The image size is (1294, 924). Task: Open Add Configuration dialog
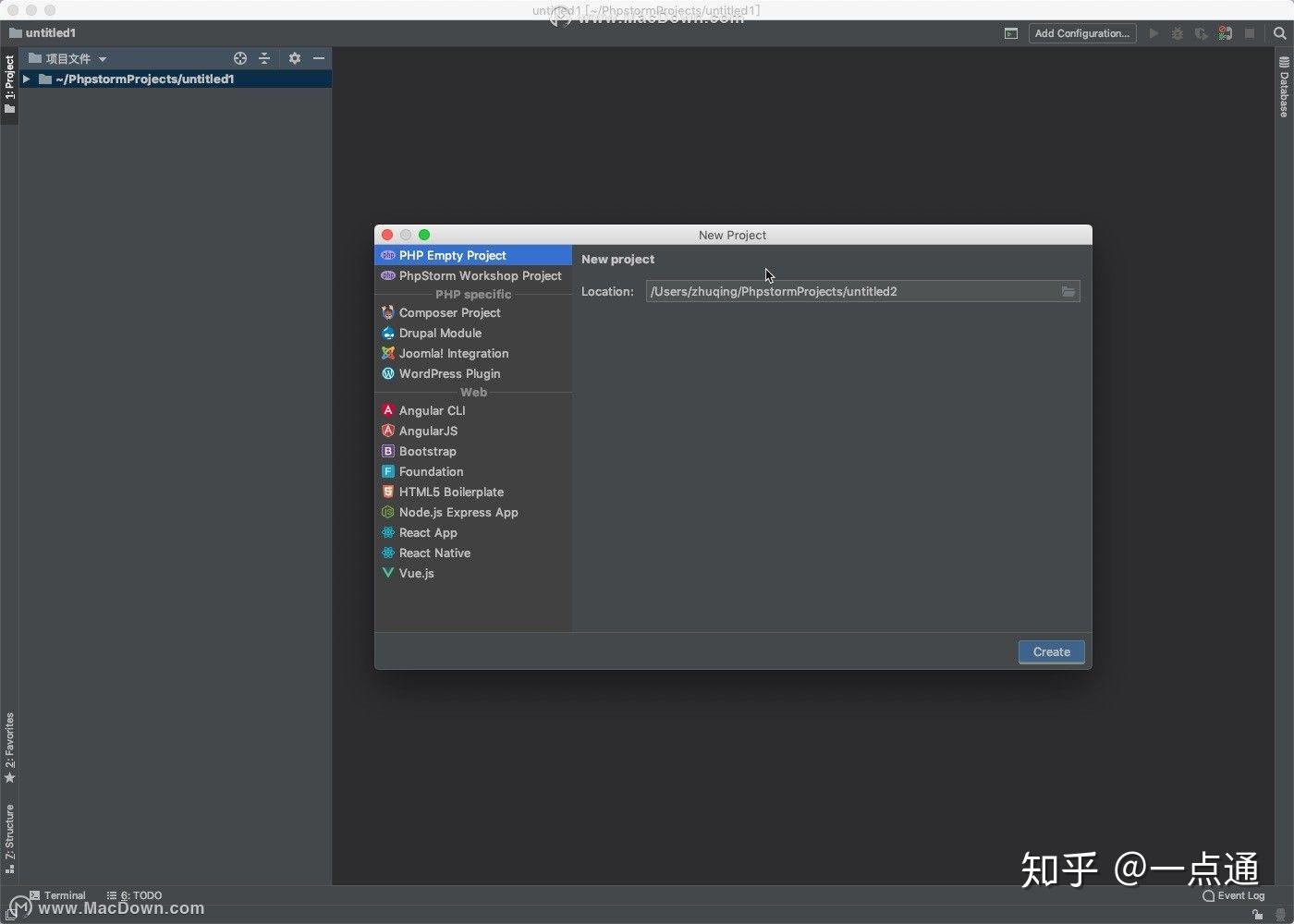pyautogui.click(x=1082, y=33)
